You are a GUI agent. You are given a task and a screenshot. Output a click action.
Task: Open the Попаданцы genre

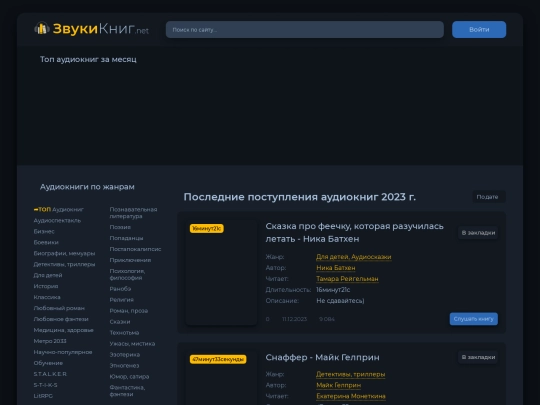pos(126,238)
